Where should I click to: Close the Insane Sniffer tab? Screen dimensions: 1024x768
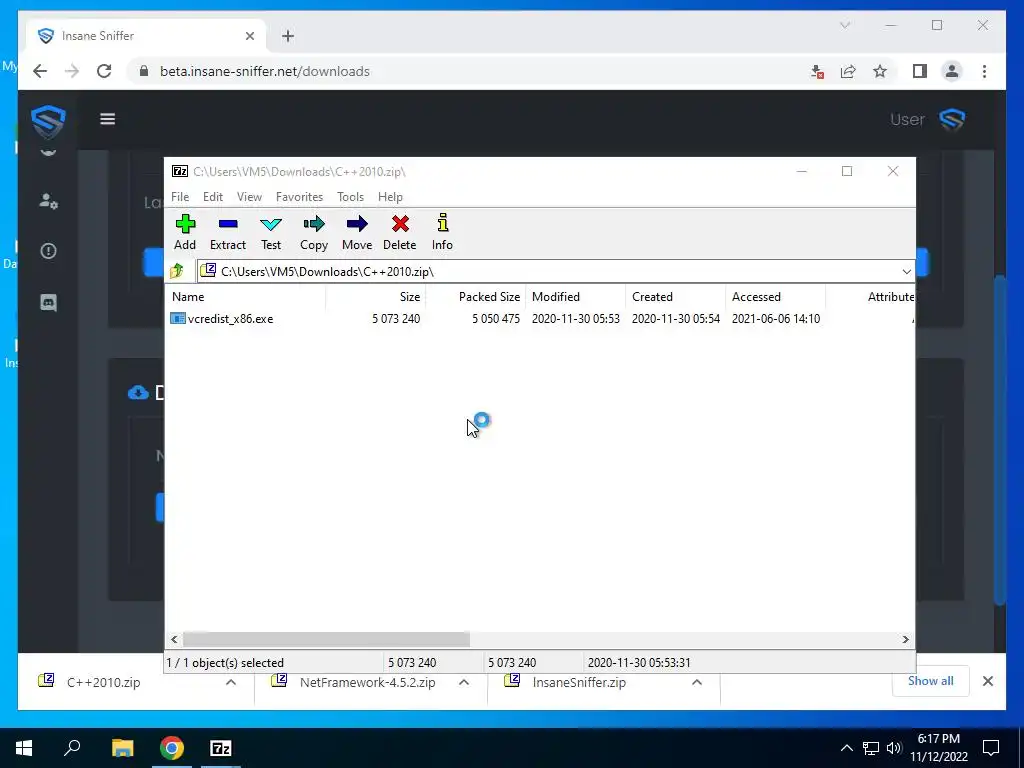(249, 36)
